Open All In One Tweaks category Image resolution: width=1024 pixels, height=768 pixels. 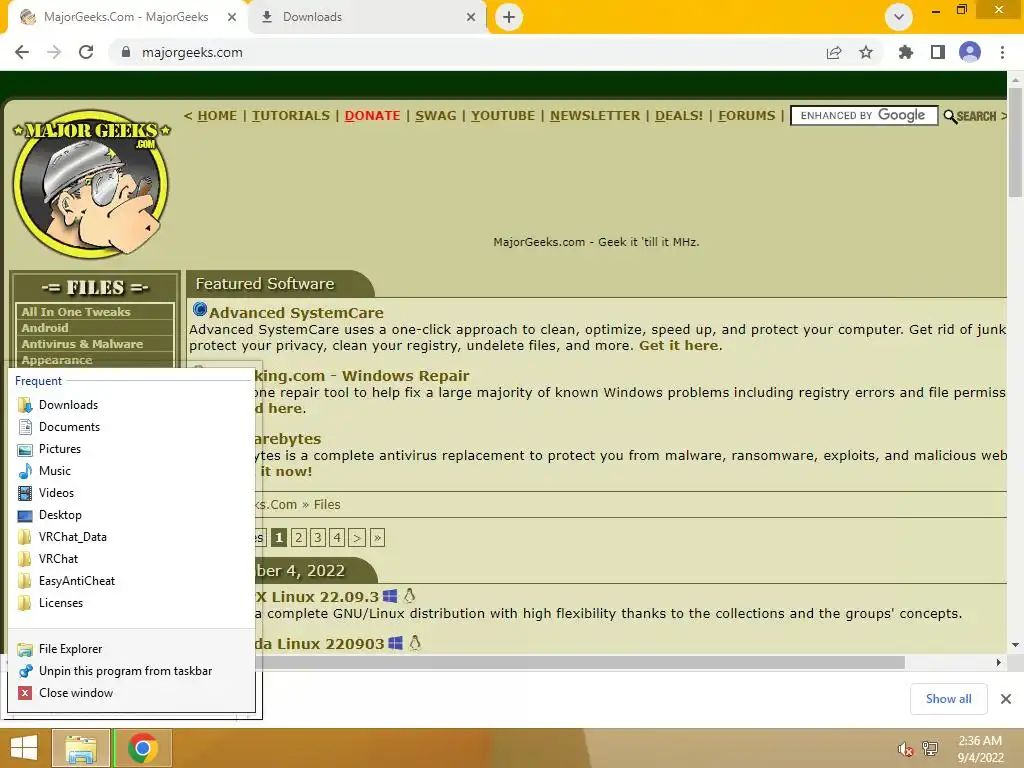76,312
